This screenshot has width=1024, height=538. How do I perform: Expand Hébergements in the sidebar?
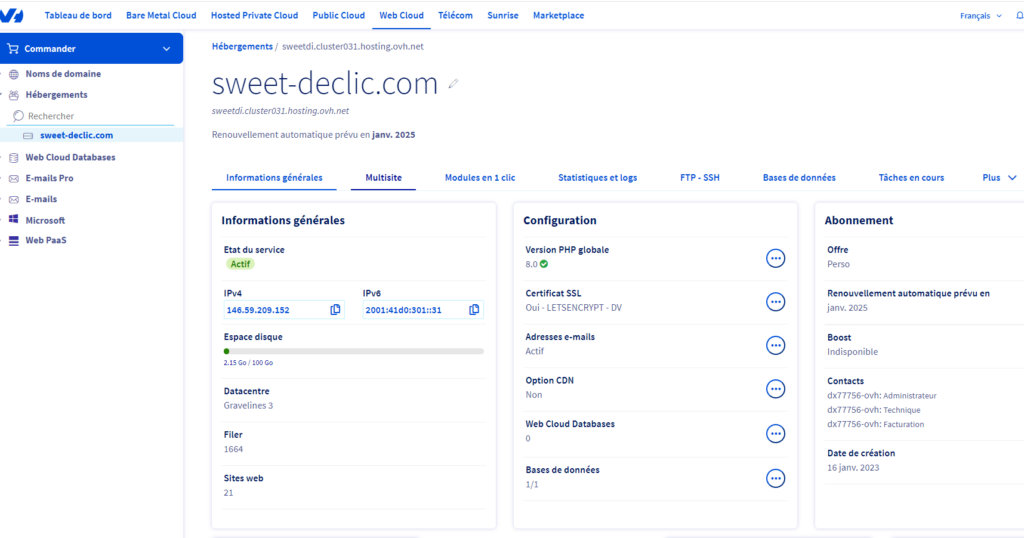click(56, 95)
